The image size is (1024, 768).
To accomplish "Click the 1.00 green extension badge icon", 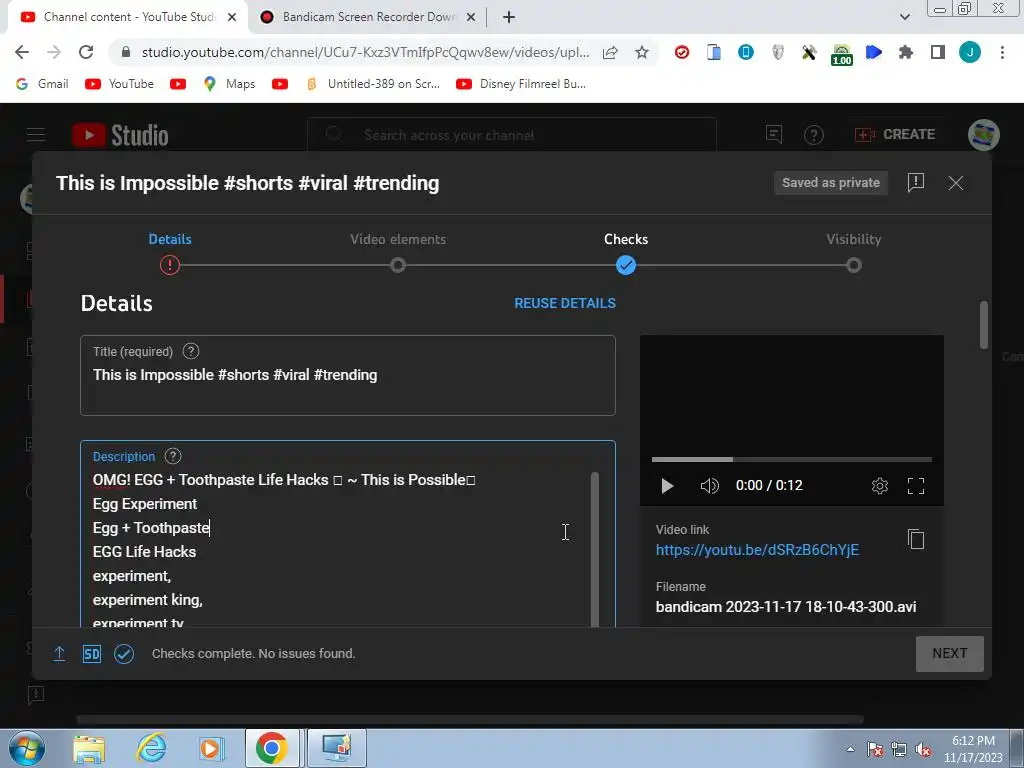I will pos(842,54).
